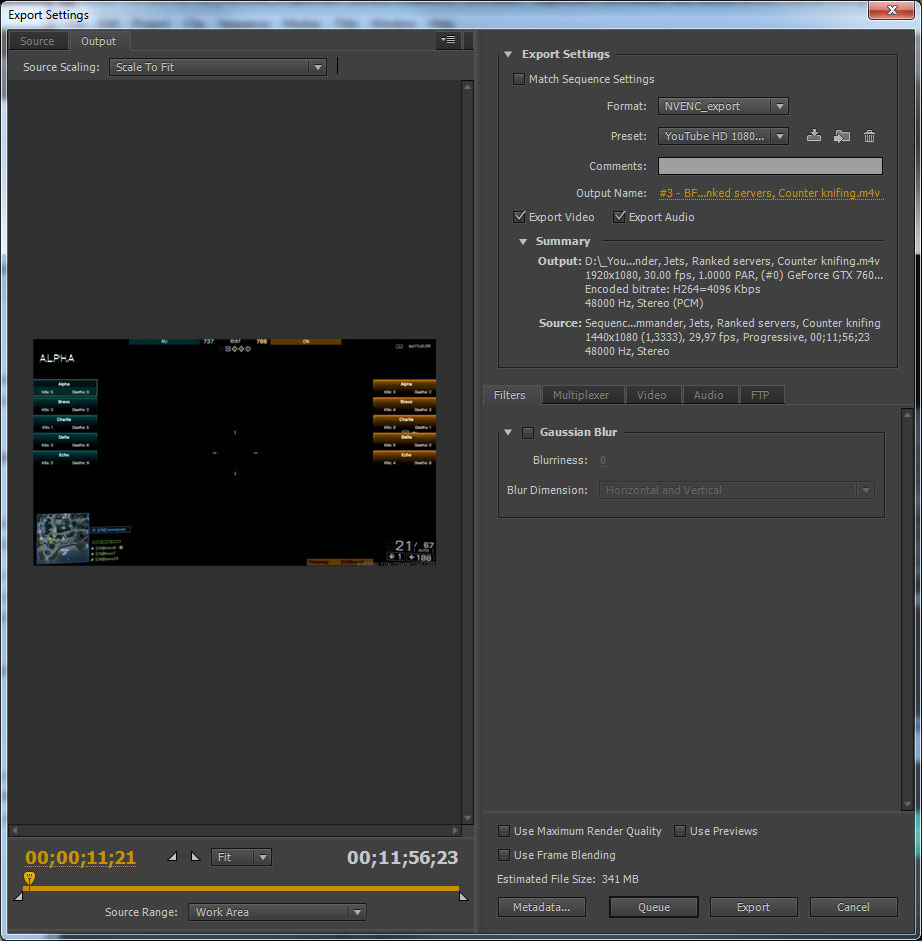The width and height of the screenshot is (922, 941).
Task: Uncheck the Export Video checkbox
Action: pos(519,217)
